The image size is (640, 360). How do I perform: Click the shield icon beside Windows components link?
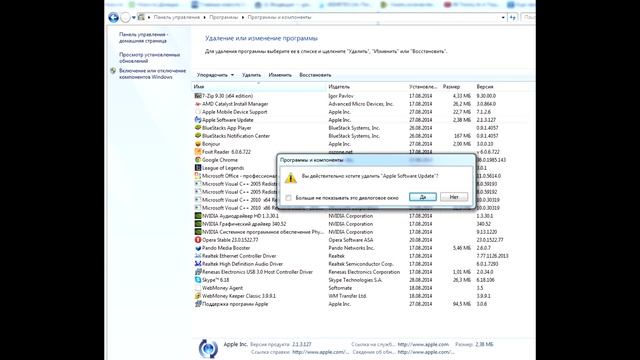coord(113,71)
